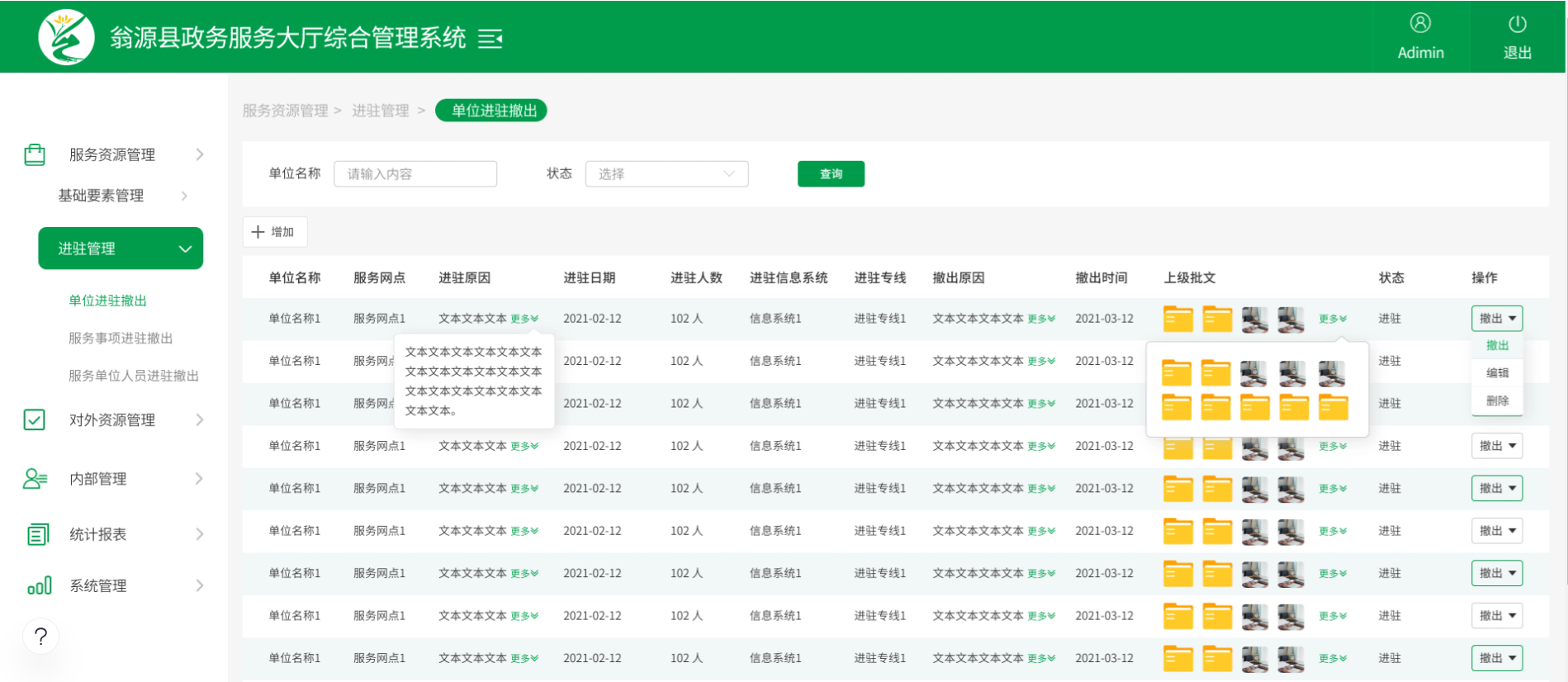
Task: Choose 删除 from the open action menu
Action: [1497, 401]
